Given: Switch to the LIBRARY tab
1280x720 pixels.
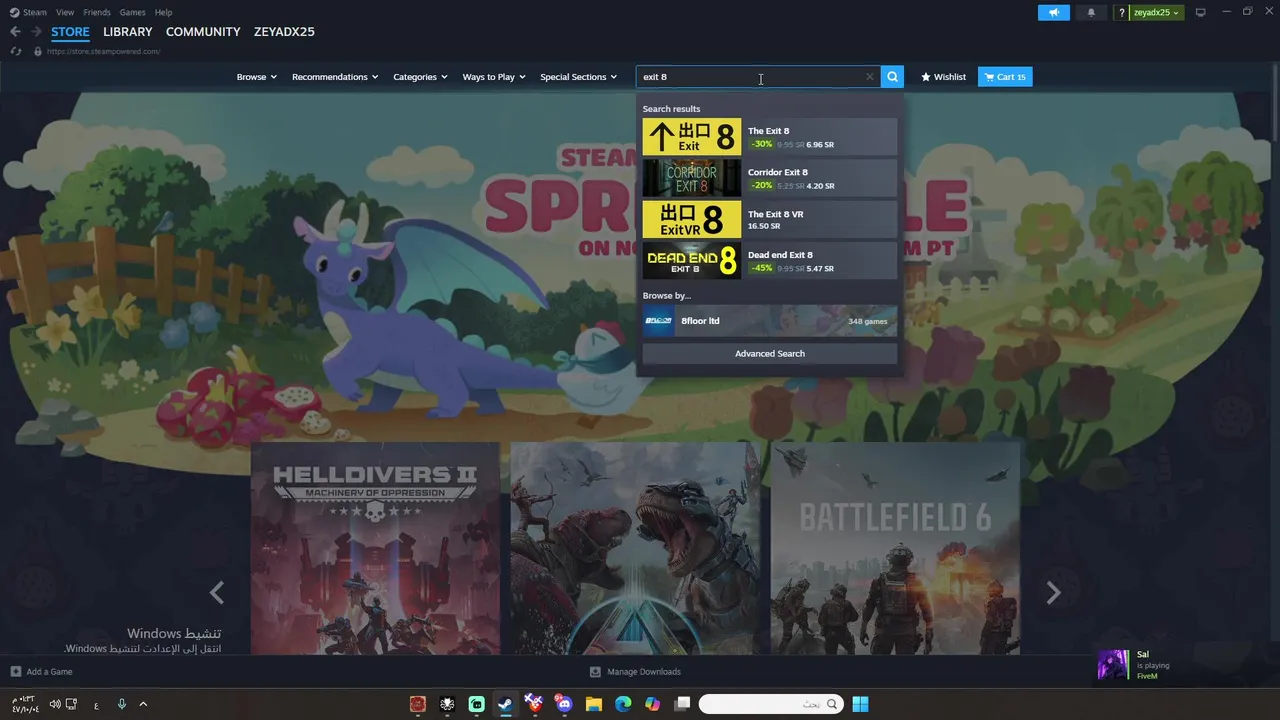Looking at the screenshot, I should 128,32.
